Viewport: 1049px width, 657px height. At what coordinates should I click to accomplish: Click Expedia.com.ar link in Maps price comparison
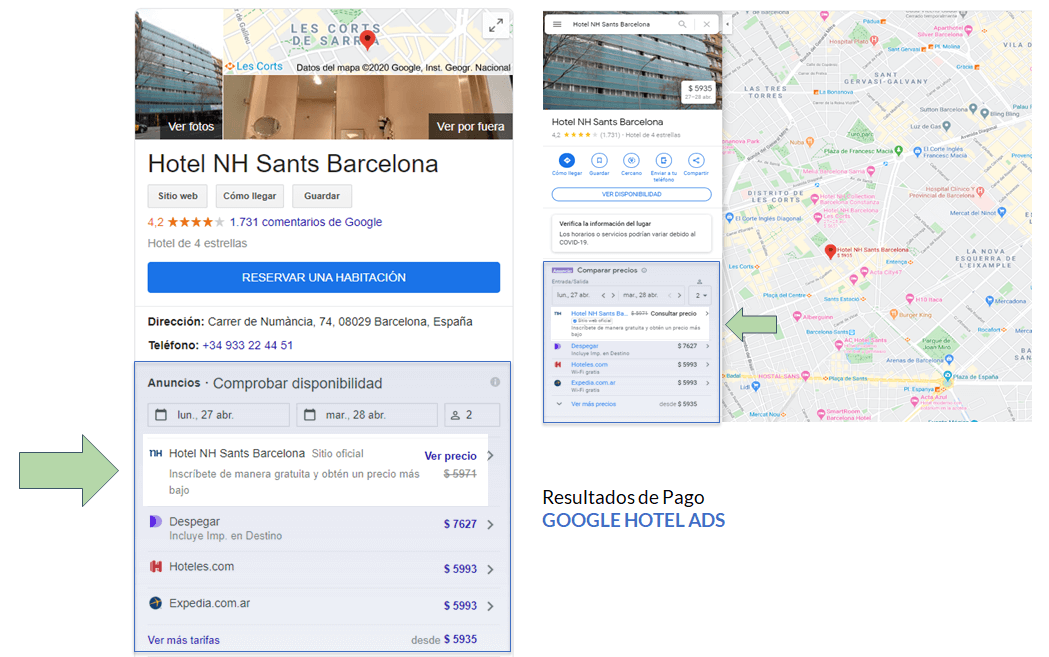593,383
